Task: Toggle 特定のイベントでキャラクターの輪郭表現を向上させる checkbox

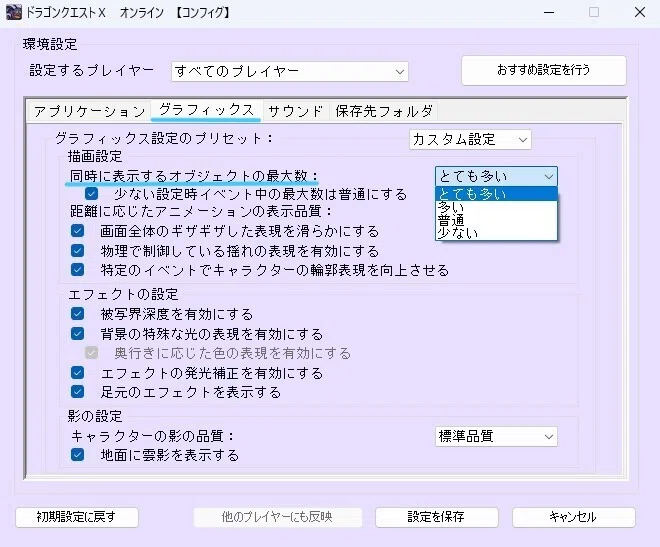Action: point(77,269)
